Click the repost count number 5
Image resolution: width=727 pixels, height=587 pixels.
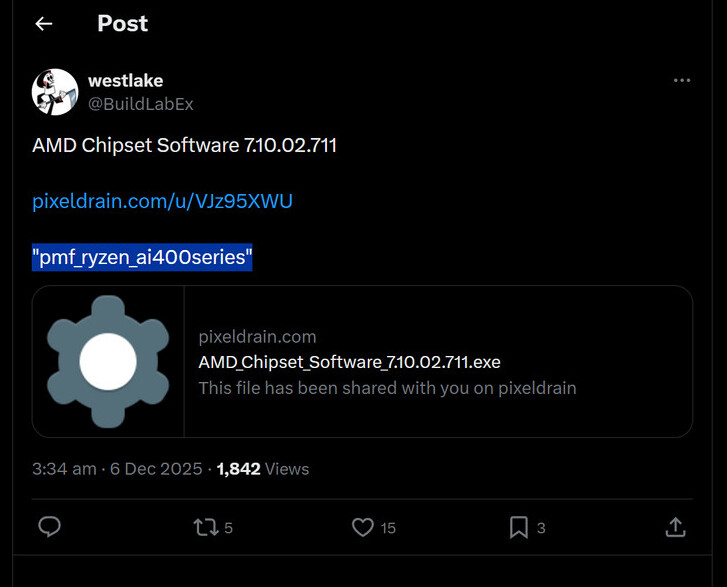(x=229, y=528)
